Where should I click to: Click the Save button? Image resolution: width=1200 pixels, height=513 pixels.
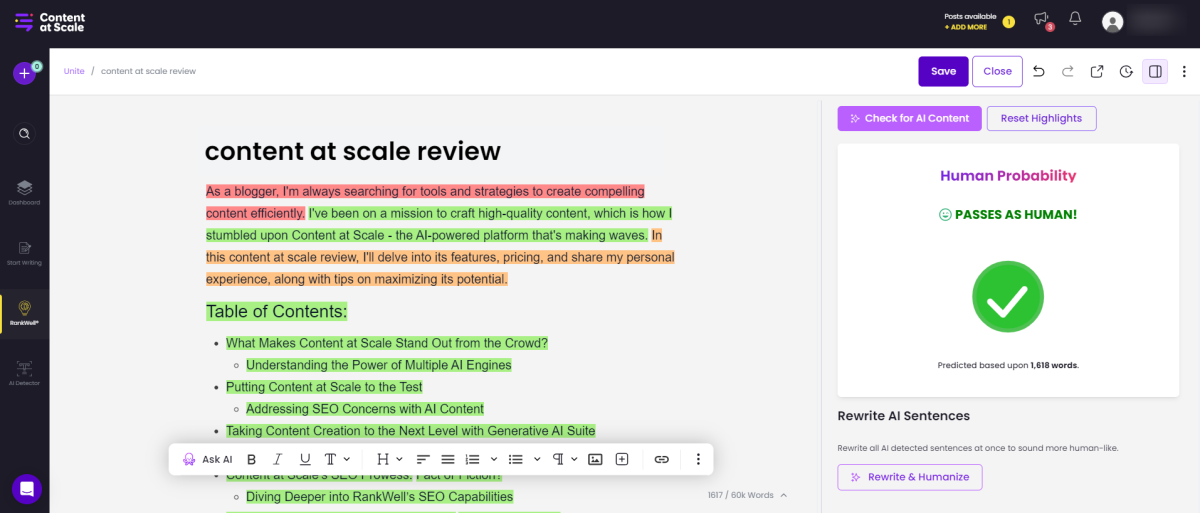click(943, 71)
